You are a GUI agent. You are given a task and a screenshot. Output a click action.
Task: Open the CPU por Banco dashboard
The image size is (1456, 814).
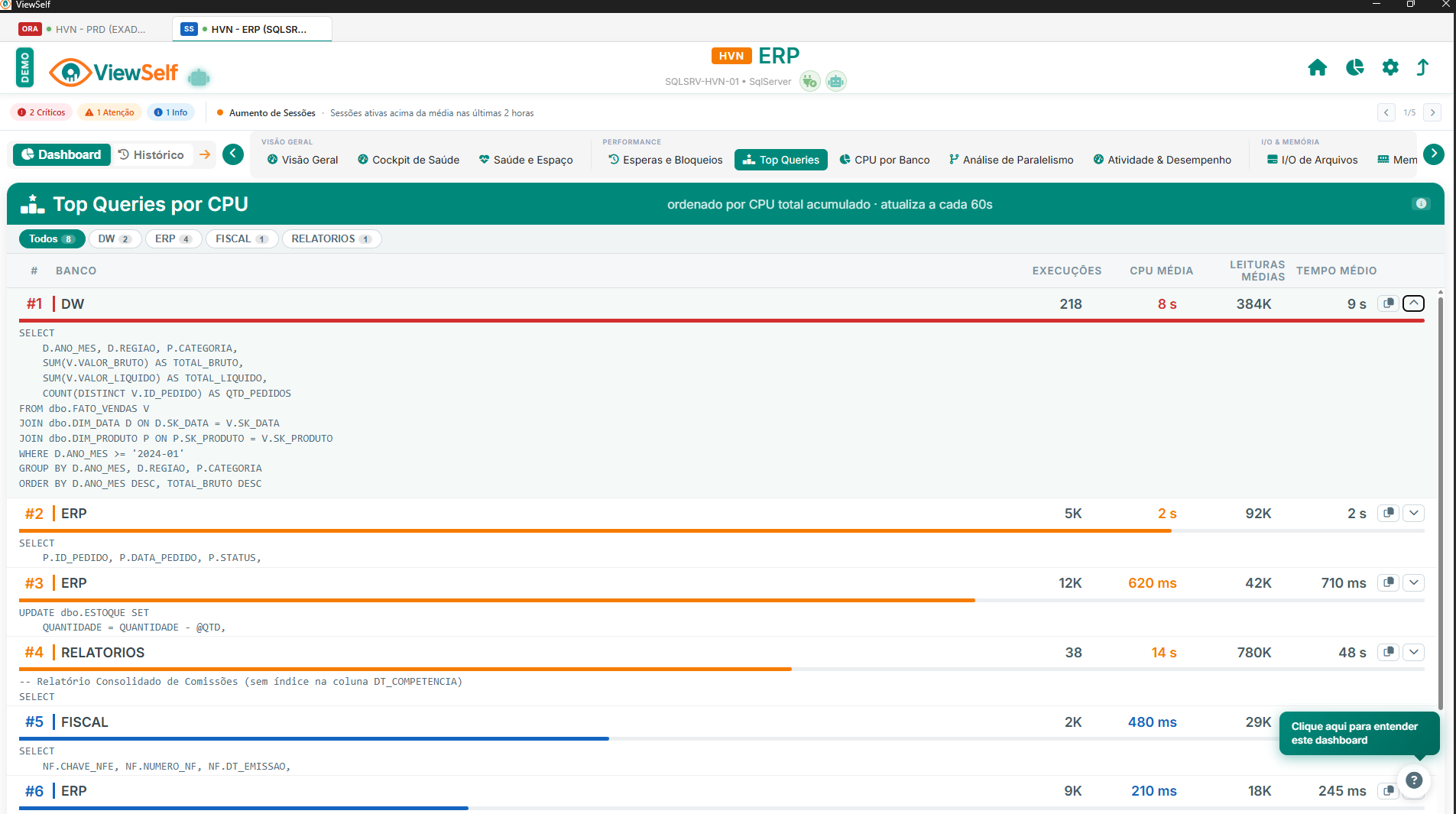(x=884, y=160)
